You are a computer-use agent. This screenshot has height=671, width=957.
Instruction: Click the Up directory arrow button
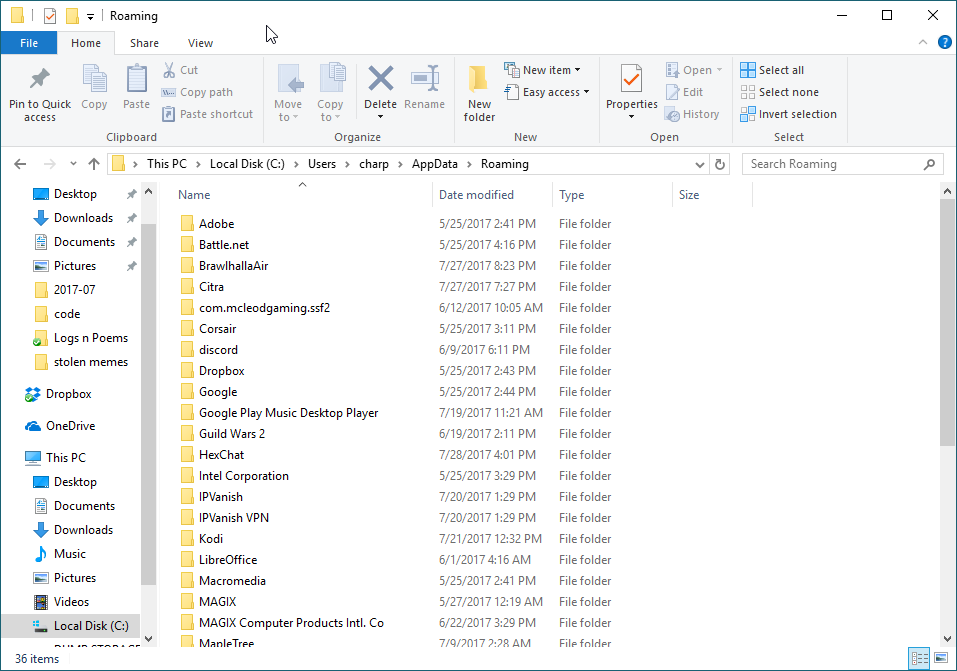click(94, 164)
